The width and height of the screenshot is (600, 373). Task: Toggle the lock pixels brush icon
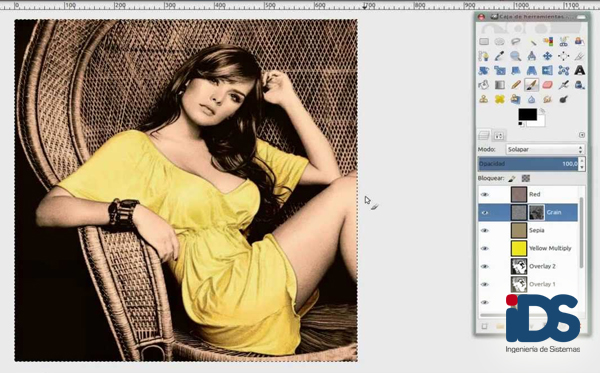(x=512, y=178)
